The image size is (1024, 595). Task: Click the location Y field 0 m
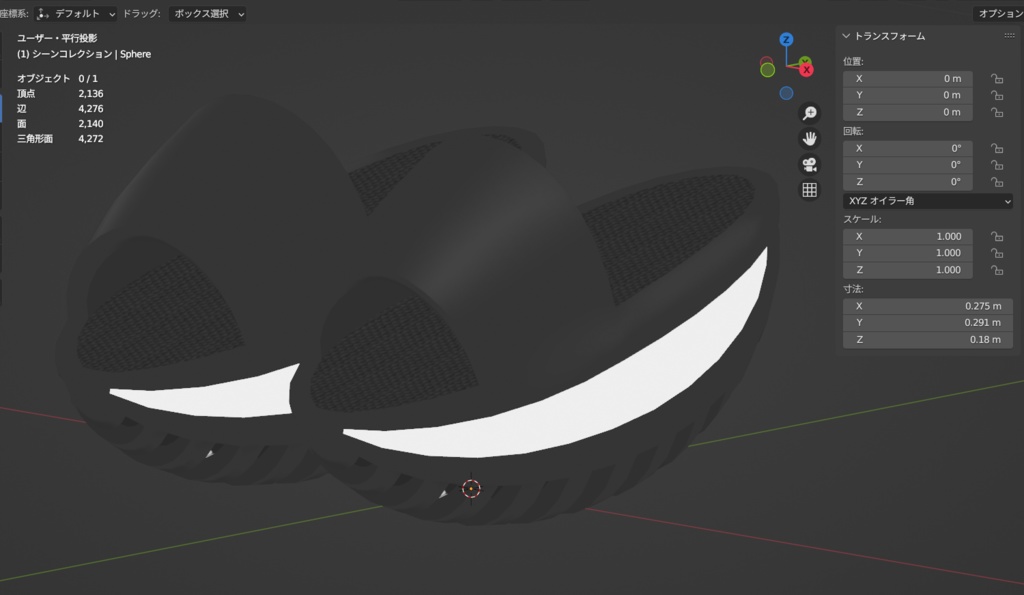point(908,95)
